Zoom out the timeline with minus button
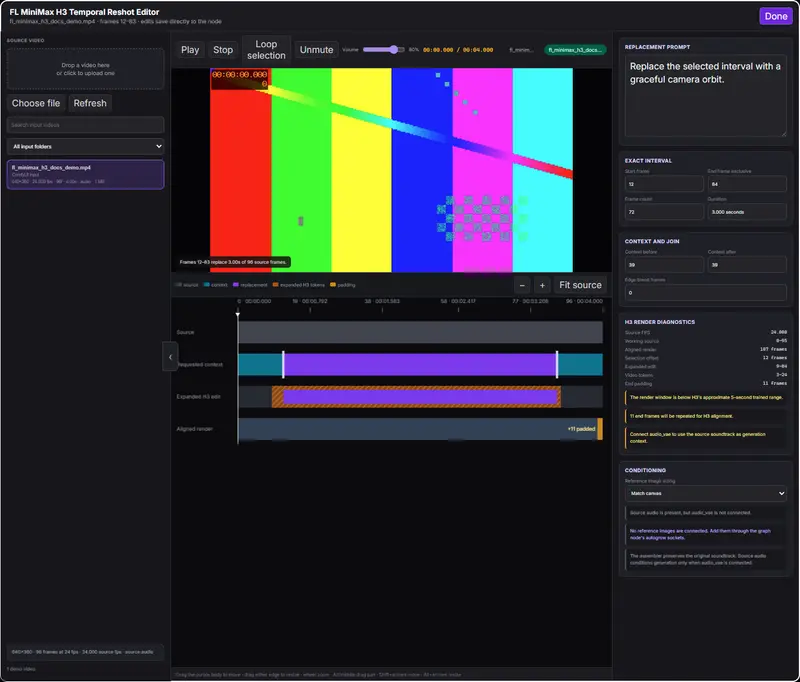This screenshot has height=682, width=800. pos(522,285)
